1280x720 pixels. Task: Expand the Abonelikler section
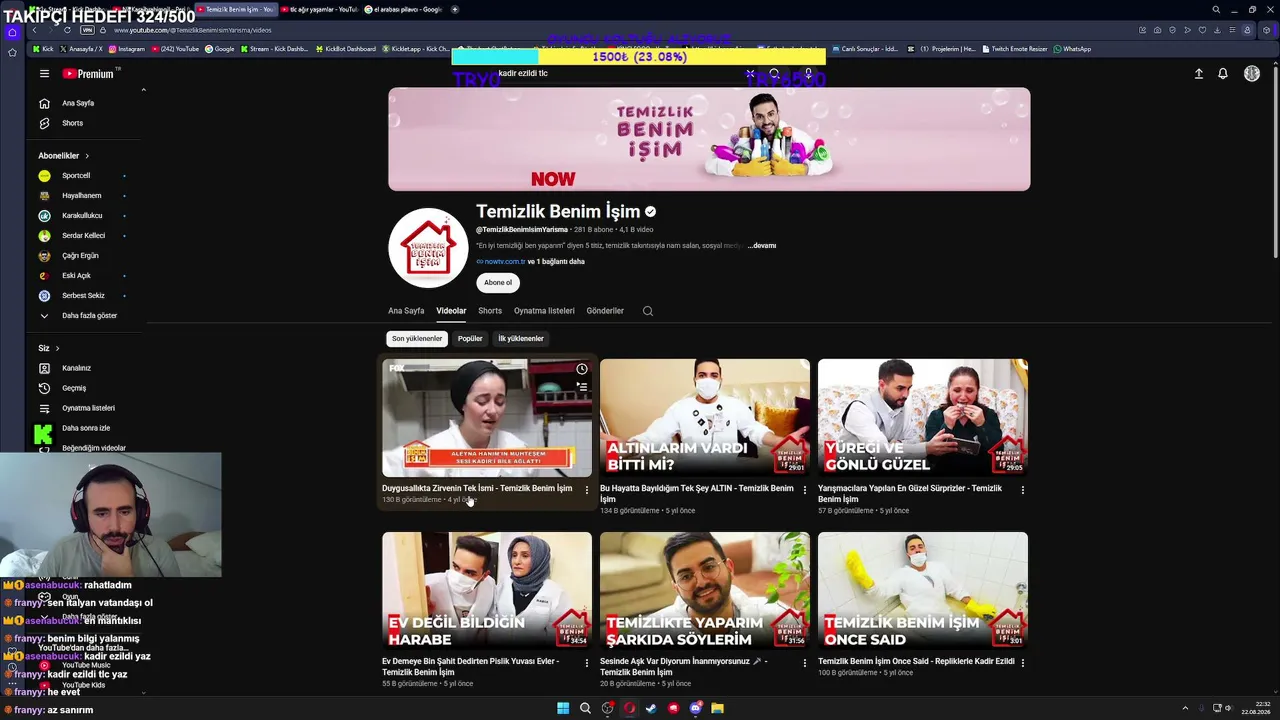point(64,156)
